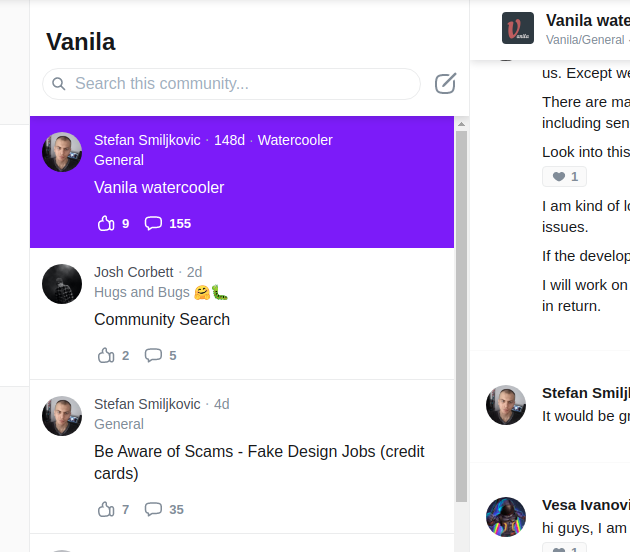Like the Community Search post
This screenshot has height=552, width=630.
106,355
